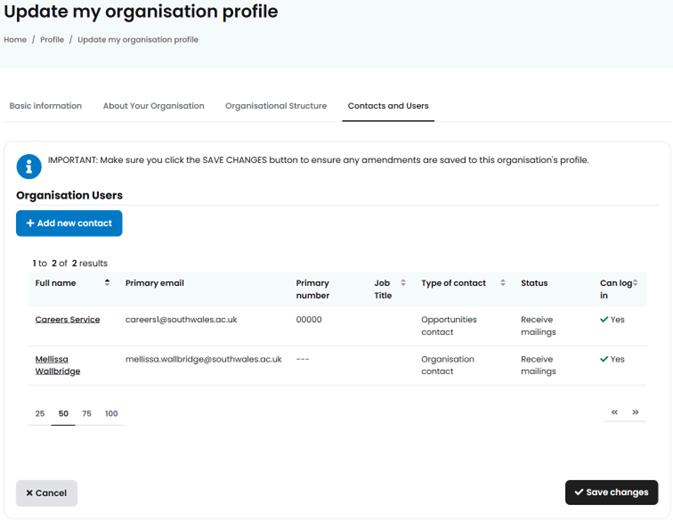Click the Cancel button
Screen dimensions: 673x521
(x=46, y=493)
